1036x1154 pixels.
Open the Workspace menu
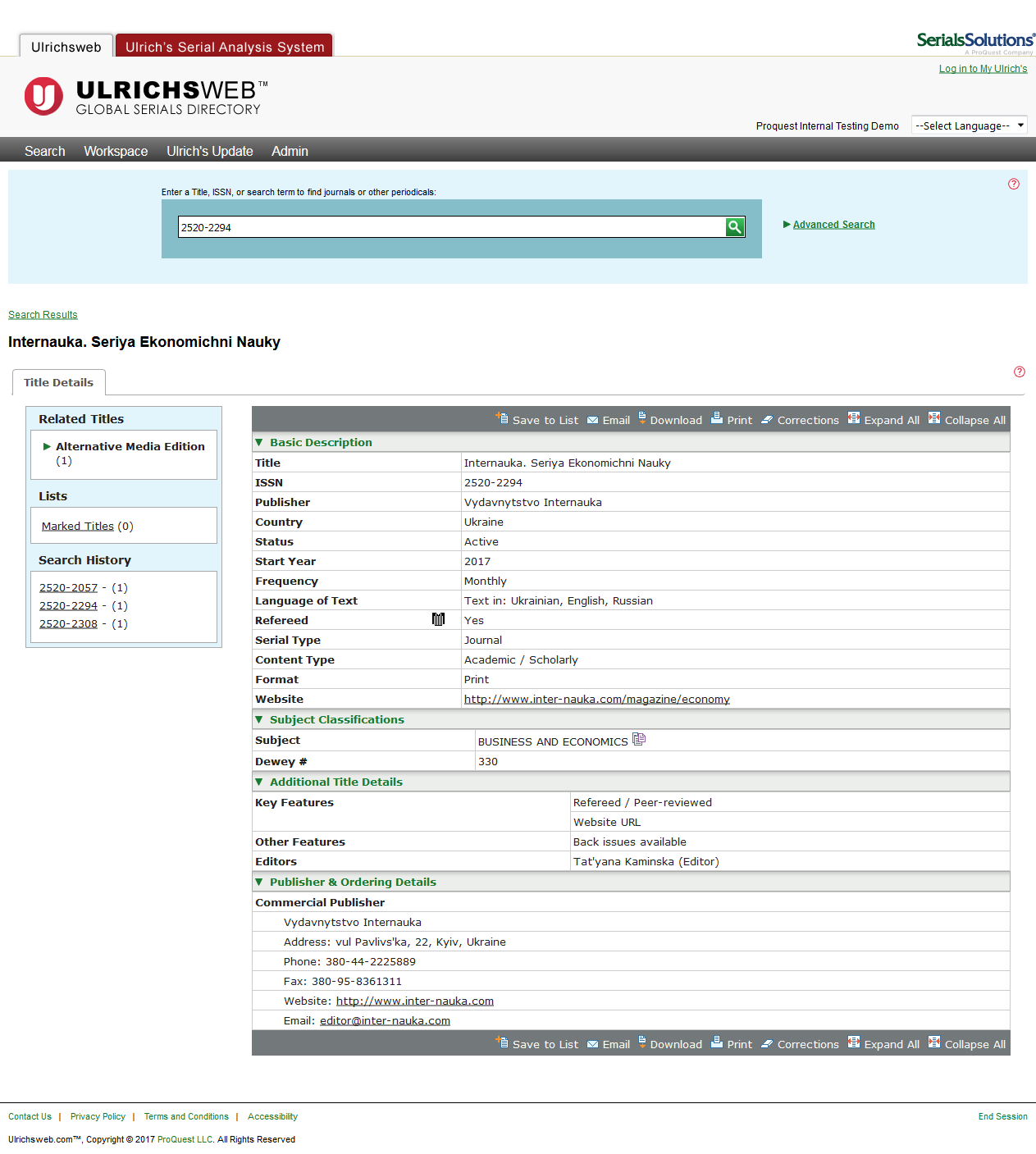(x=116, y=151)
